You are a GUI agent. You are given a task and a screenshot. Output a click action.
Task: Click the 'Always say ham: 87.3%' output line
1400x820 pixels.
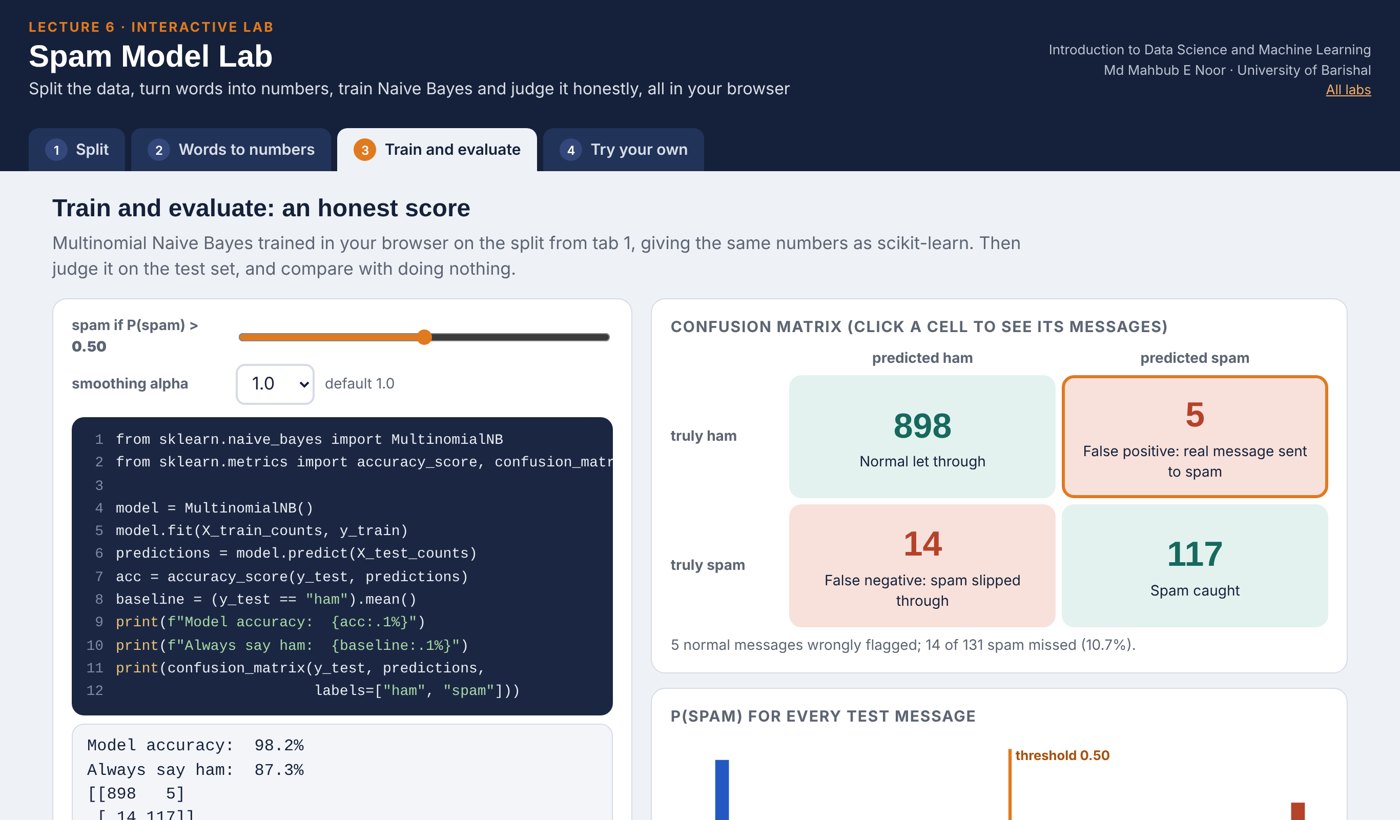pyautogui.click(x=195, y=770)
